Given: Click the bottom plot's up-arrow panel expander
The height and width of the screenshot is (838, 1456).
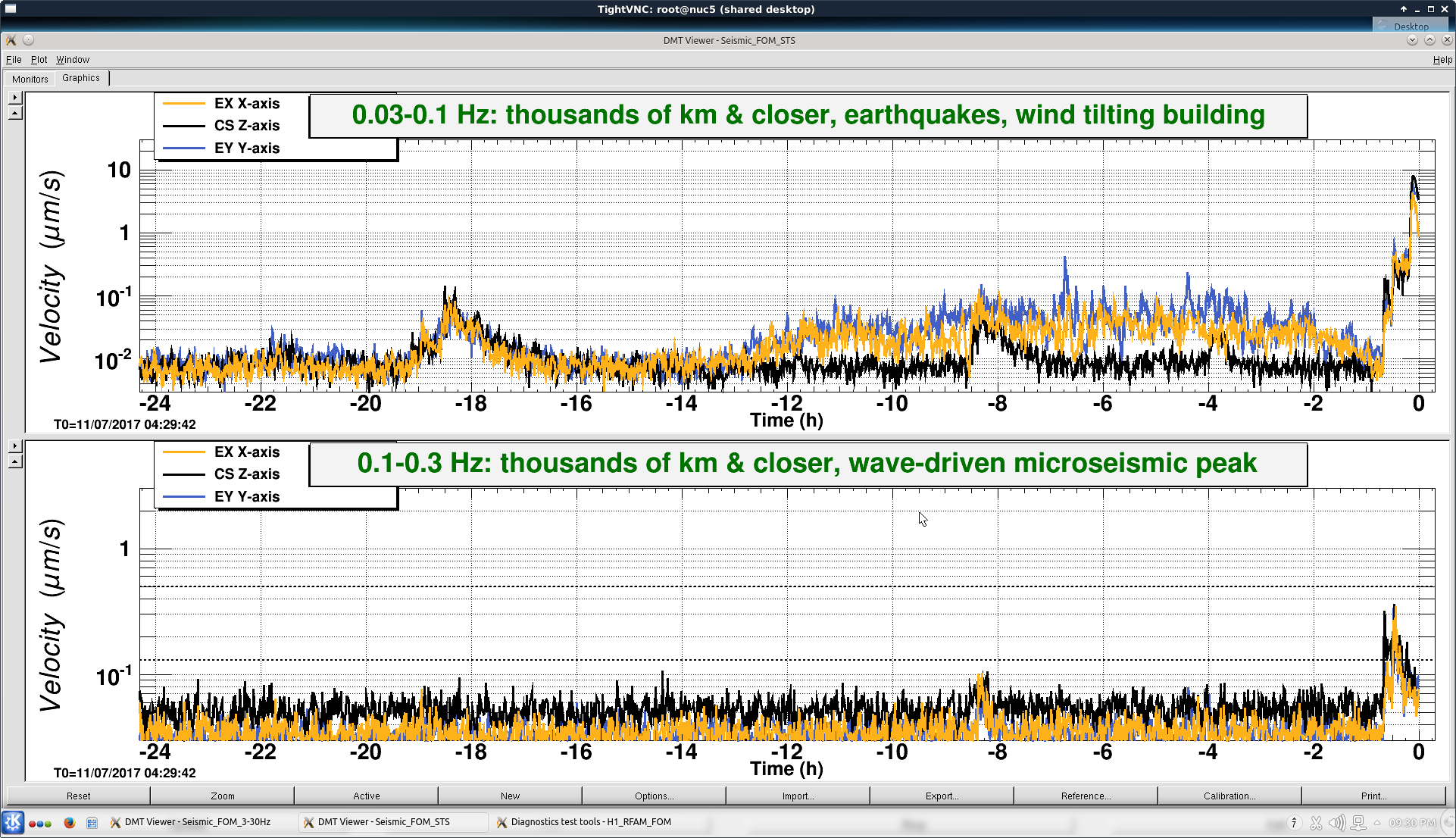Looking at the screenshot, I should pos(14,461).
